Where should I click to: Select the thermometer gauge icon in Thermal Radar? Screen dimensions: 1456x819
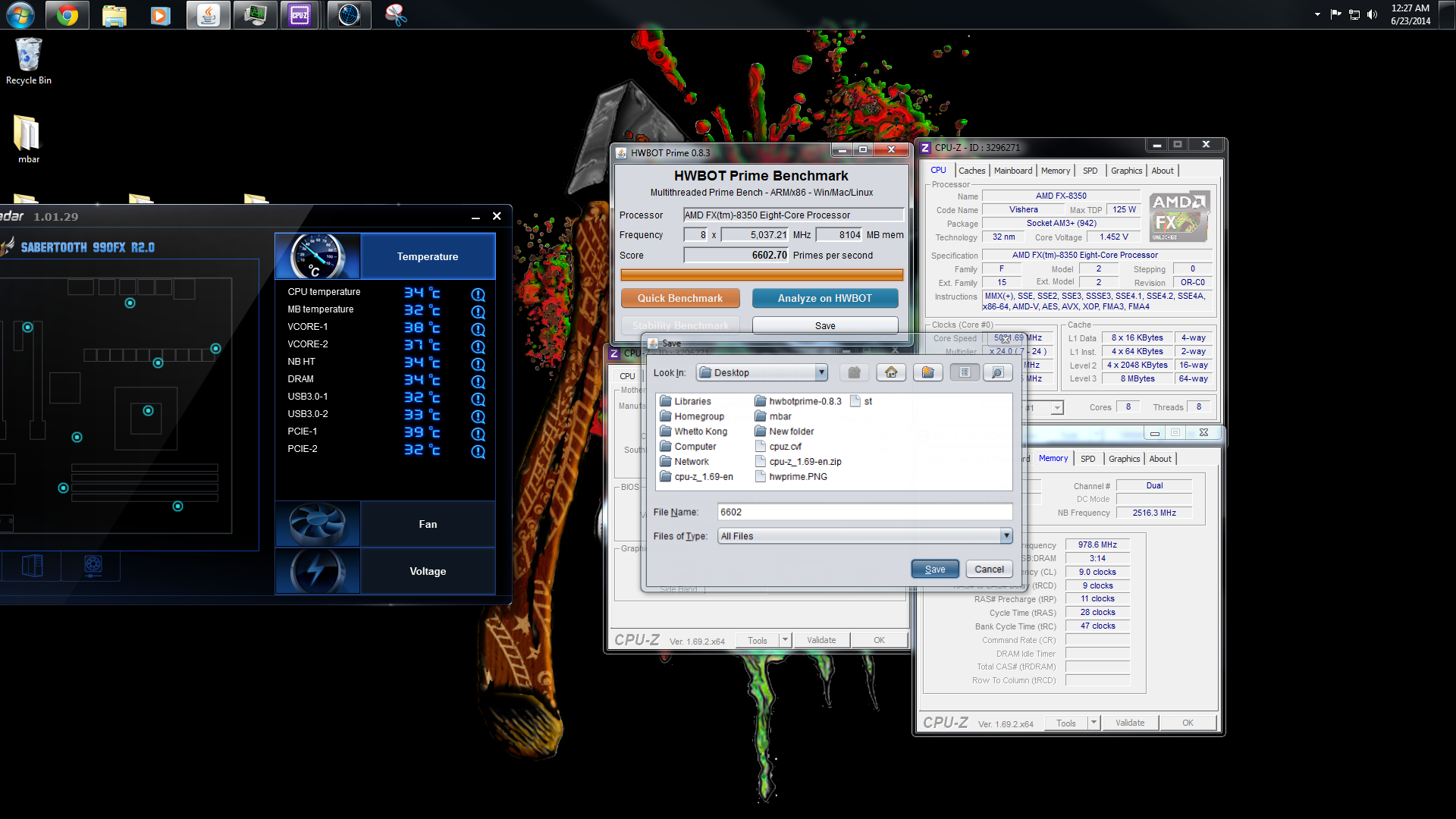[x=318, y=256]
